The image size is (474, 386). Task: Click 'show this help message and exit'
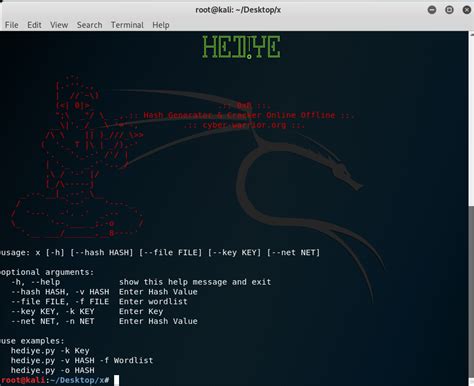pyautogui.click(x=195, y=282)
